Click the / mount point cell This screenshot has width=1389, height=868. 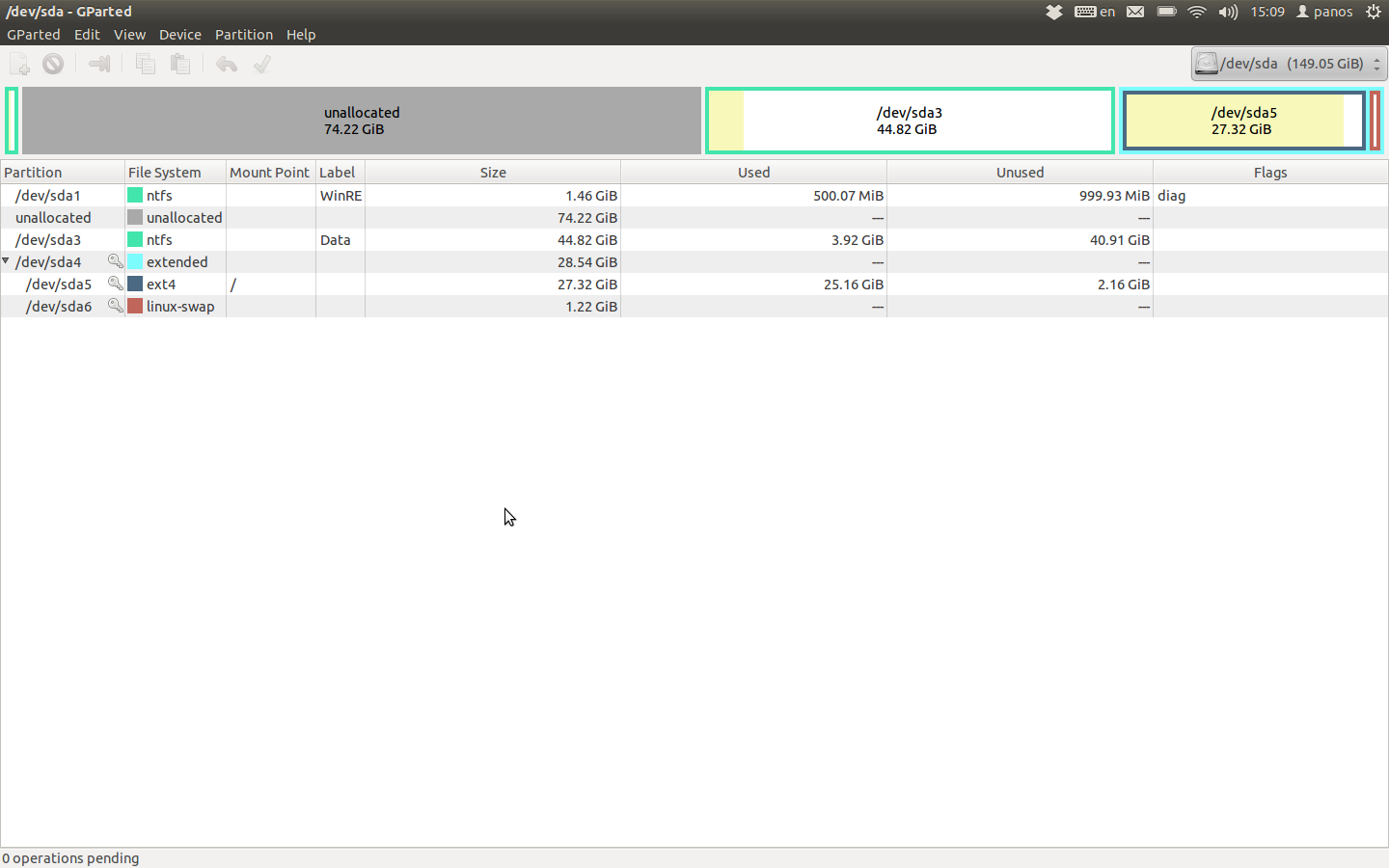tap(271, 285)
